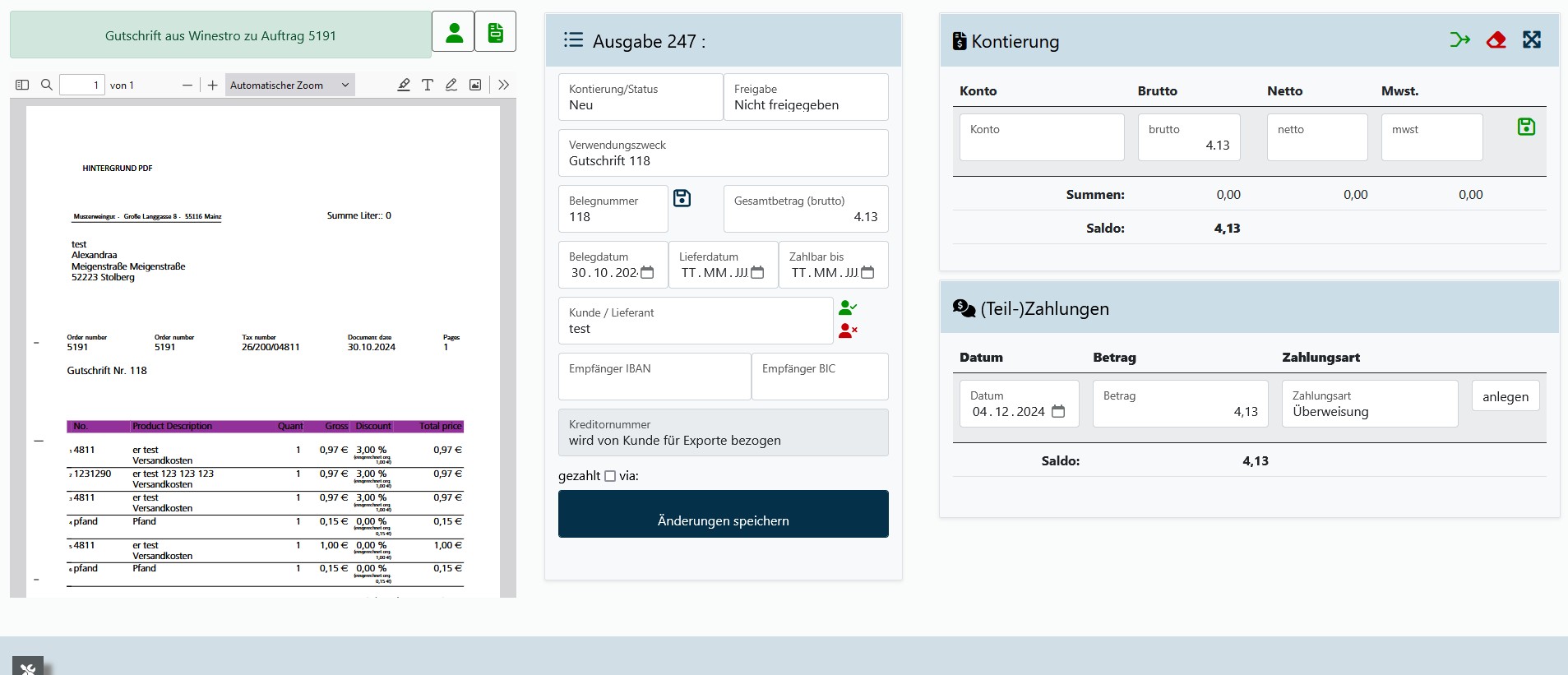Click the green person icon button
The image size is (1568, 675).
453,32
